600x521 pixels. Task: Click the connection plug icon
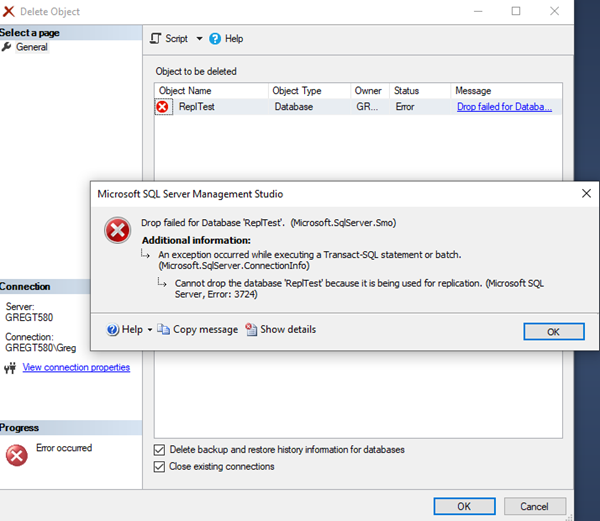point(10,368)
